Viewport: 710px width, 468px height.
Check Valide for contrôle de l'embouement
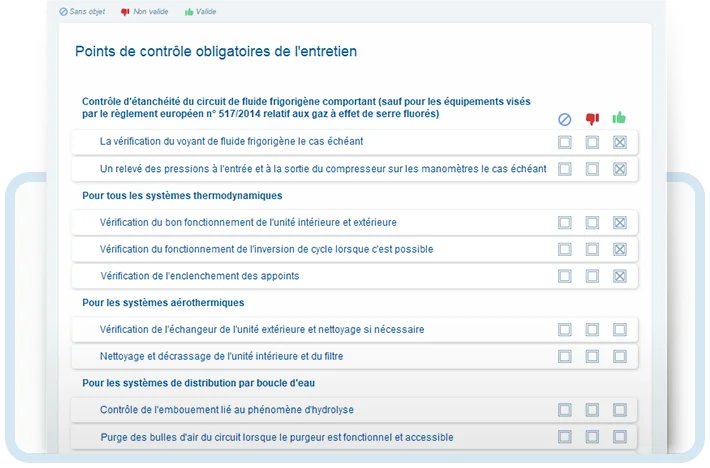click(620, 410)
